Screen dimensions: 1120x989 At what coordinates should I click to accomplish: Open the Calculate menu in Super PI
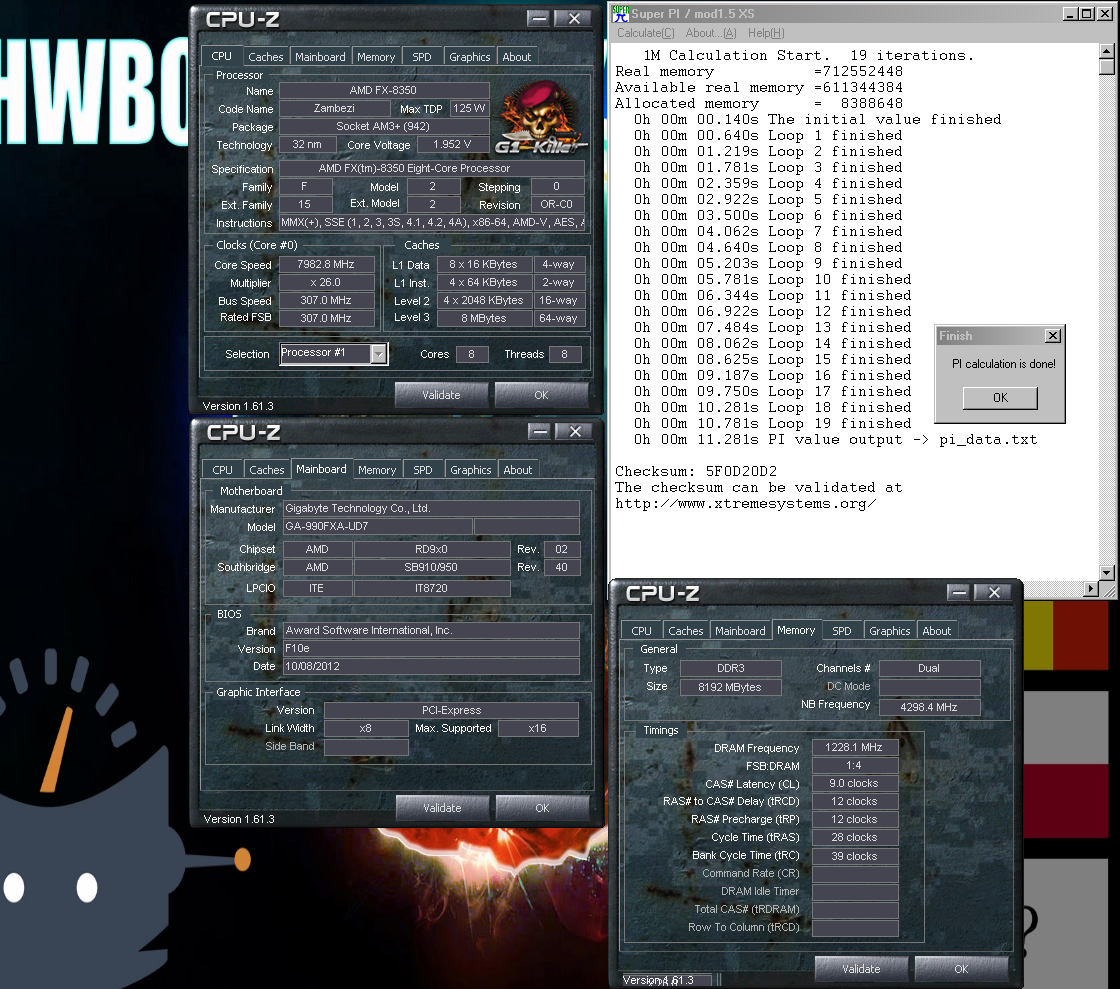[x=645, y=33]
